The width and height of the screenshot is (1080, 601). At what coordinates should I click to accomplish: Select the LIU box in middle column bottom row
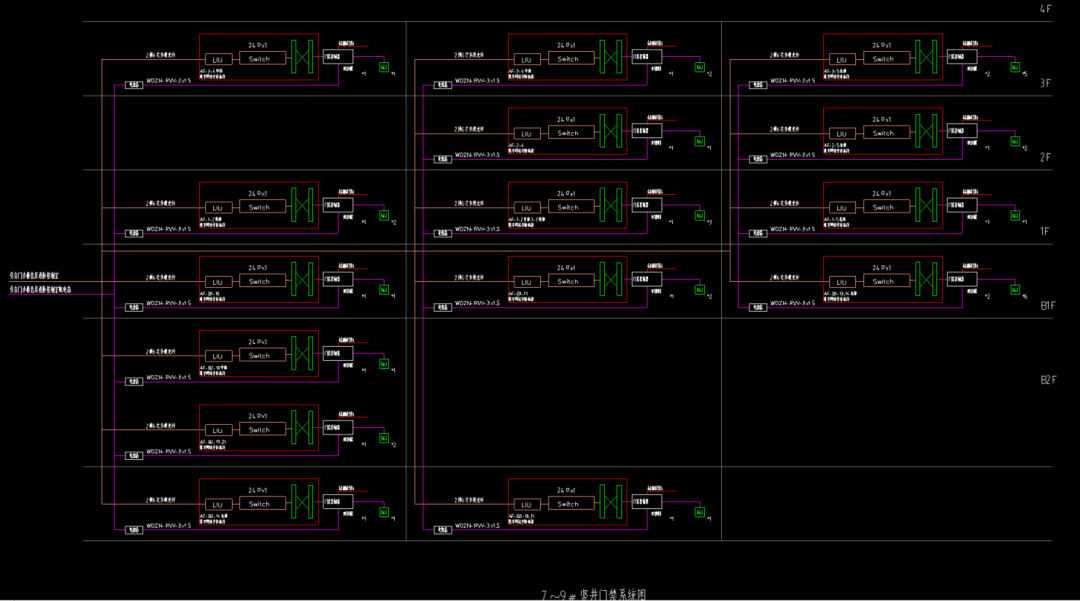pyautogui.click(x=525, y=504)
